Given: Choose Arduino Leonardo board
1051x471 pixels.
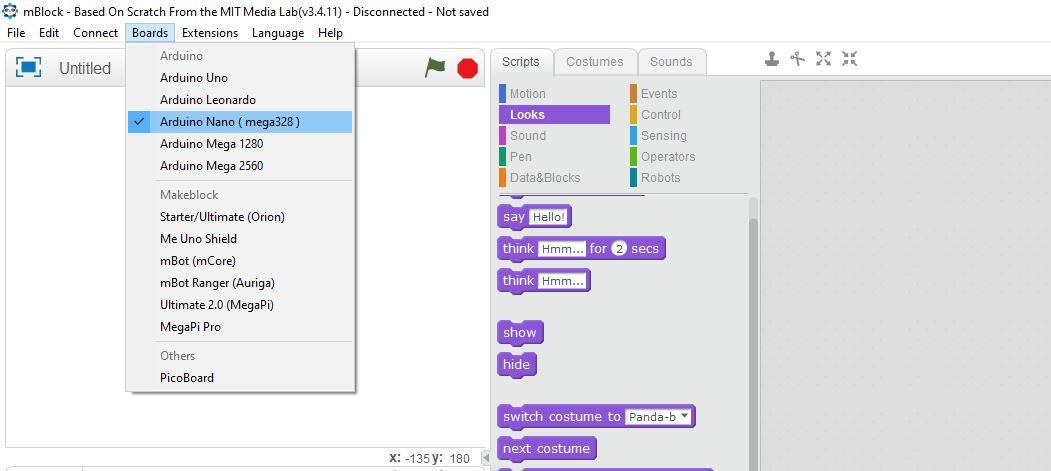Looking at the screenshot, I should (240, 100).
